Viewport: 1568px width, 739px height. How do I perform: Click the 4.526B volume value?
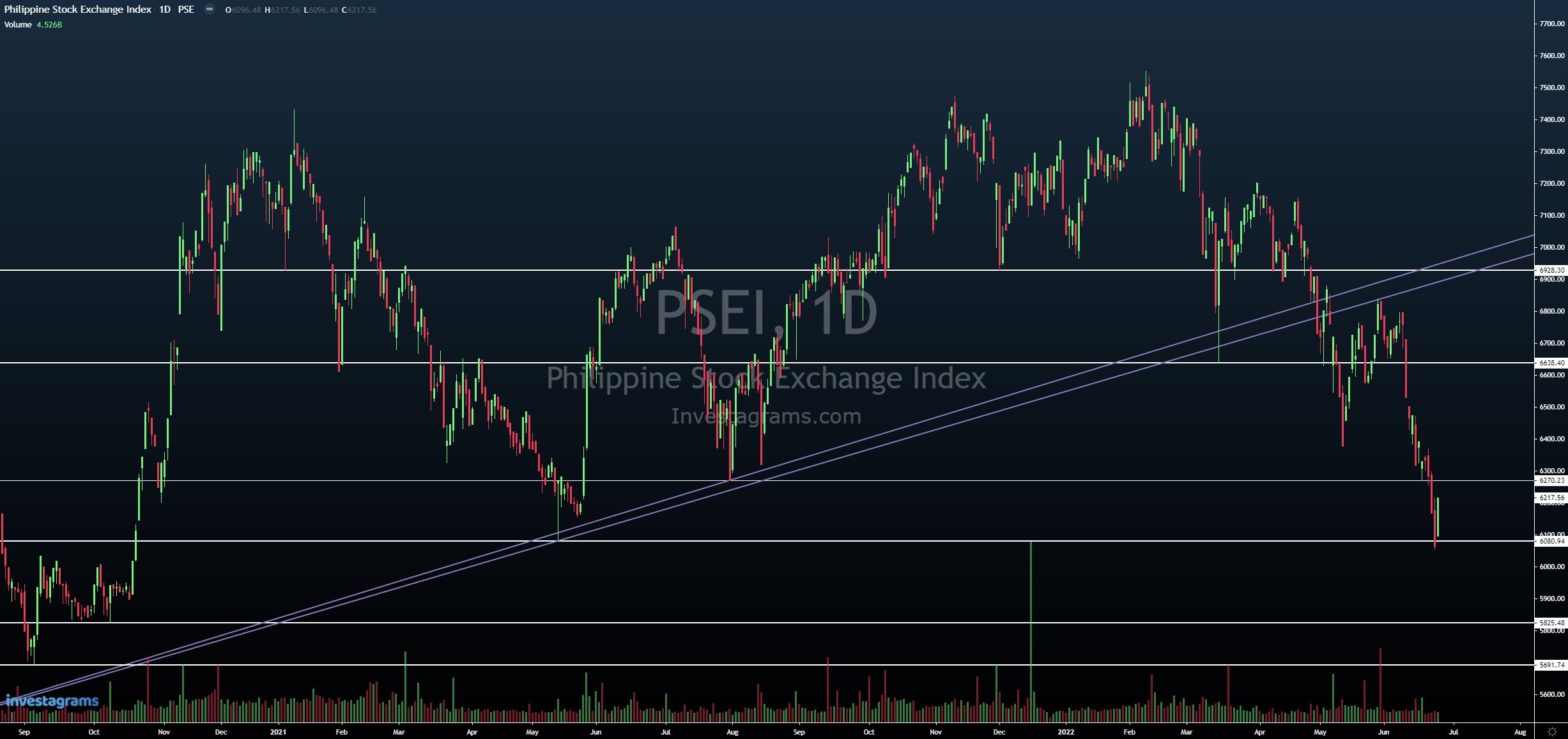[49, 25]
